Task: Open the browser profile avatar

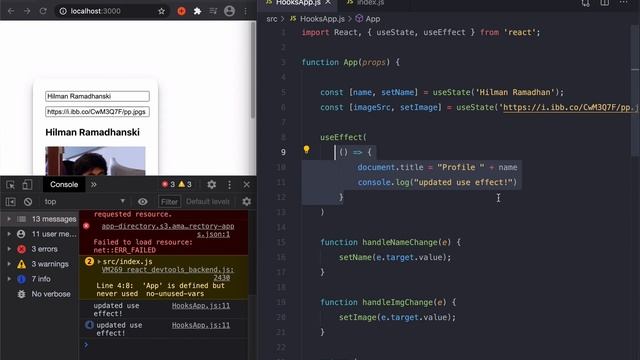Action: 229,11
